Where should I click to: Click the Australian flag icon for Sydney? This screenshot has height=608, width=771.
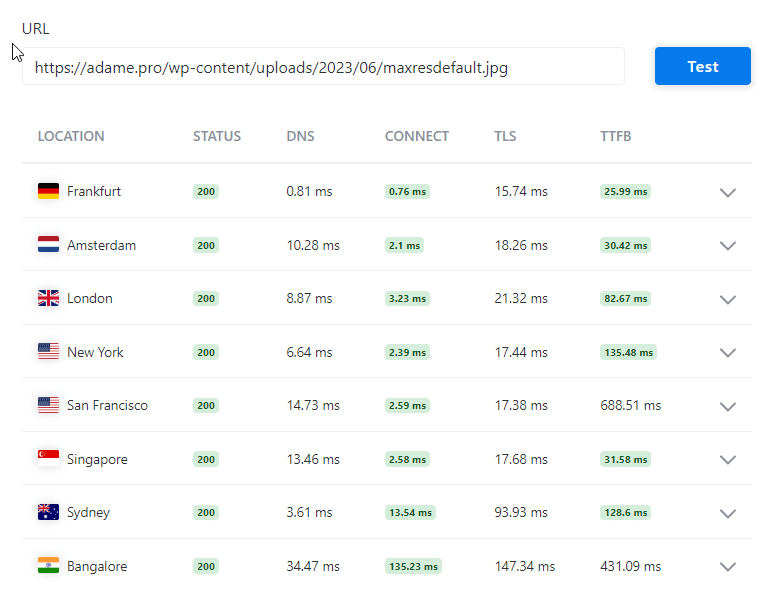click(48, 512)
